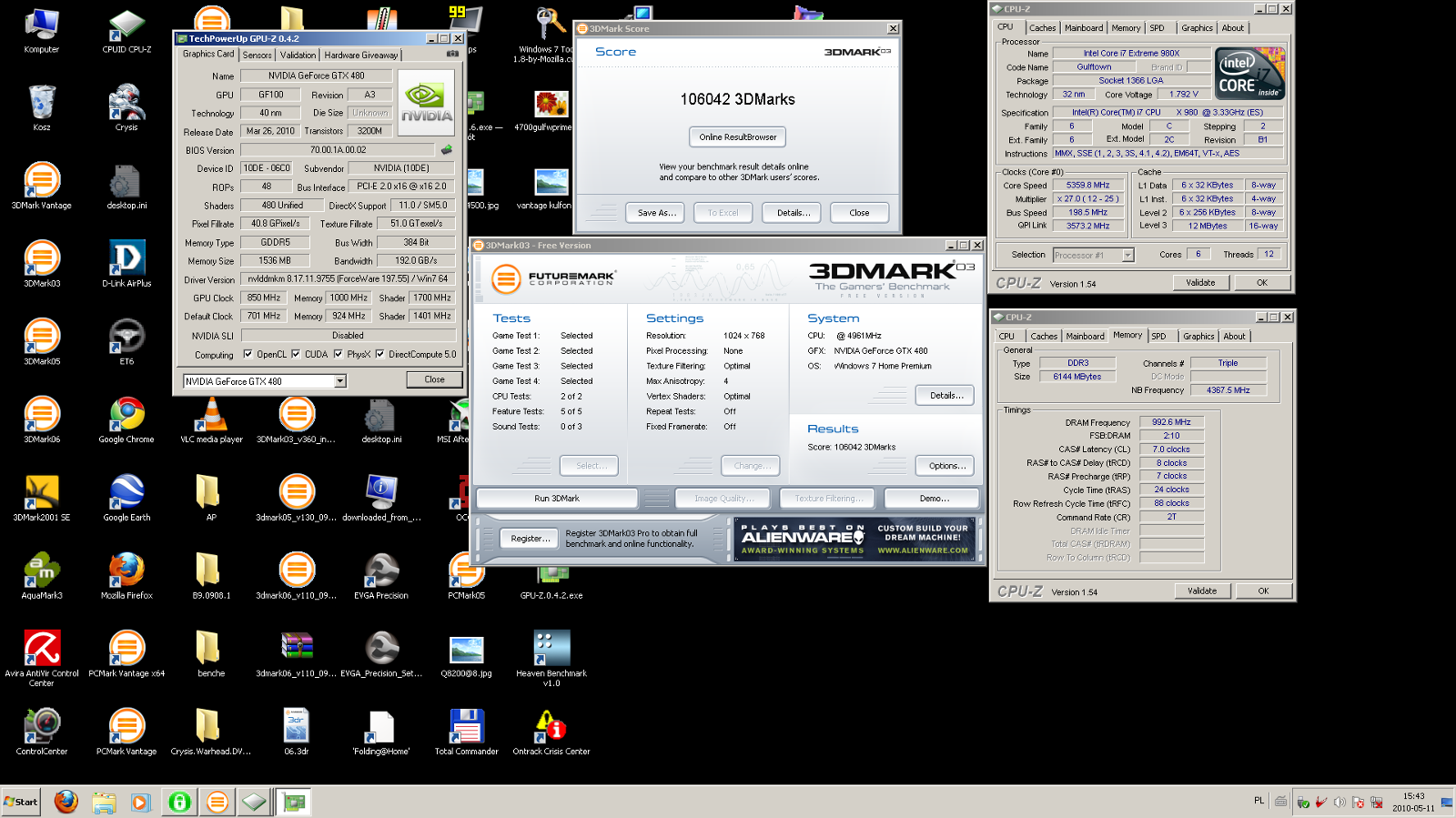Open Graphics tab in top CPU-Z window

(x=1197, y=27)
